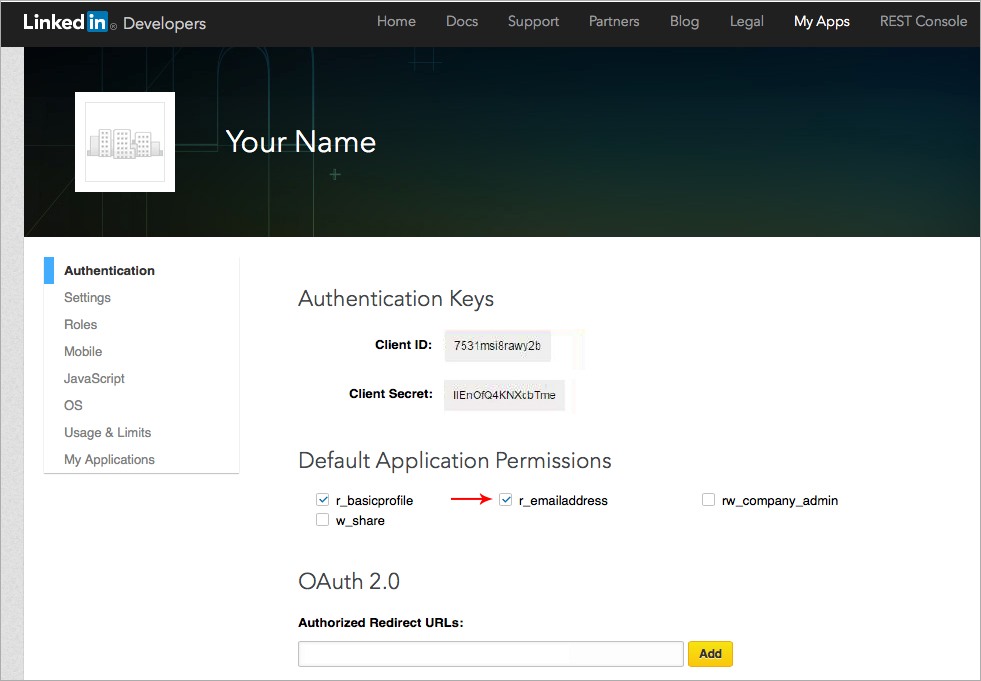This screenshot has width=981, height=681.
Task: Click the company building placeholder image
Action: (x=125, y=142)
